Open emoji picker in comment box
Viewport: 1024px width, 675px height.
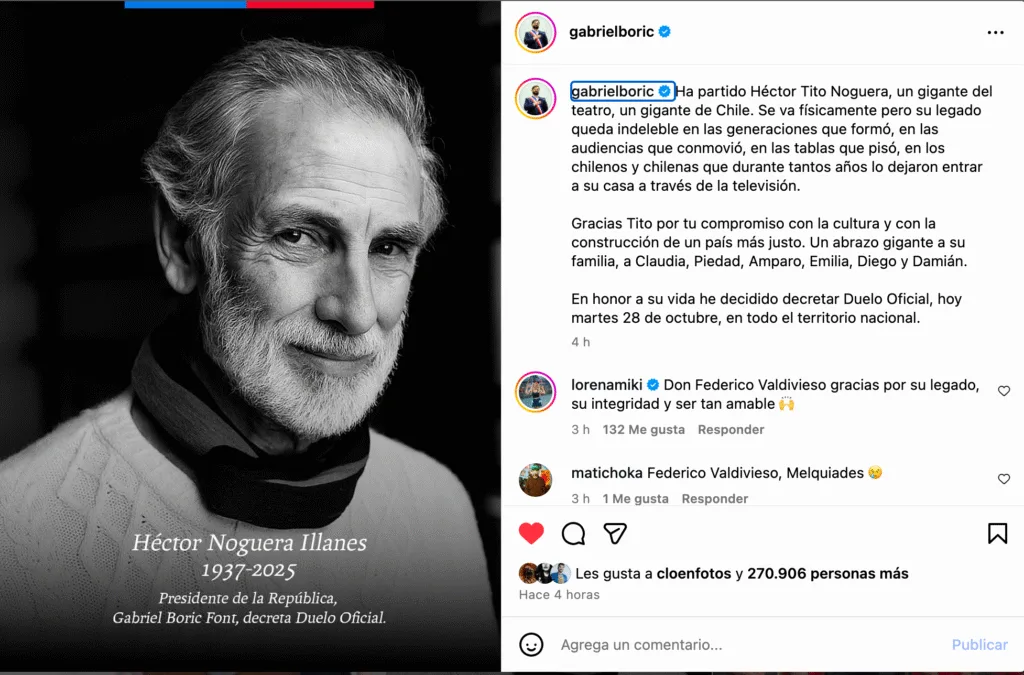tap(532, 645)
